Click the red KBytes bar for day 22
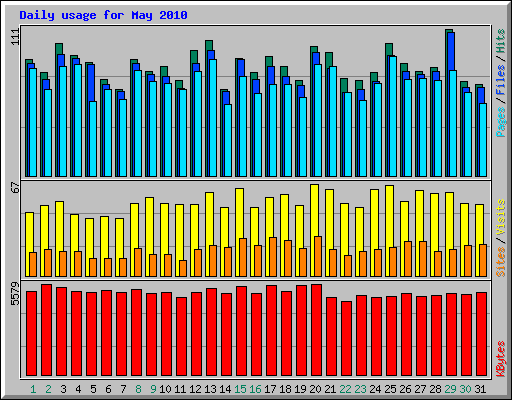The width and height of the screenshot is (512, 400). [347, 339]
